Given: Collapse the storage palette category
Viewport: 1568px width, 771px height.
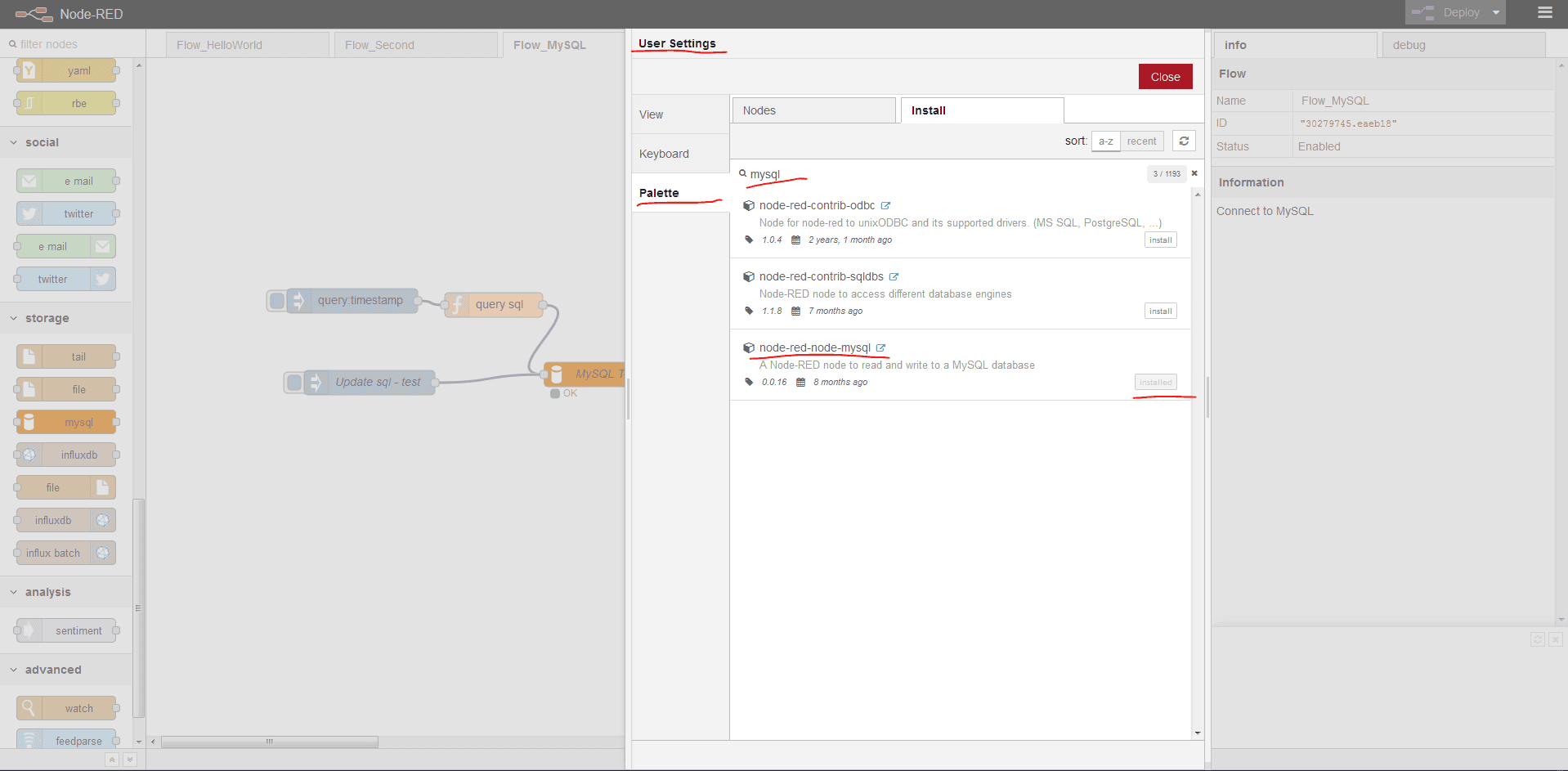Looking at the screenshot, I should [x=14, y=318].
